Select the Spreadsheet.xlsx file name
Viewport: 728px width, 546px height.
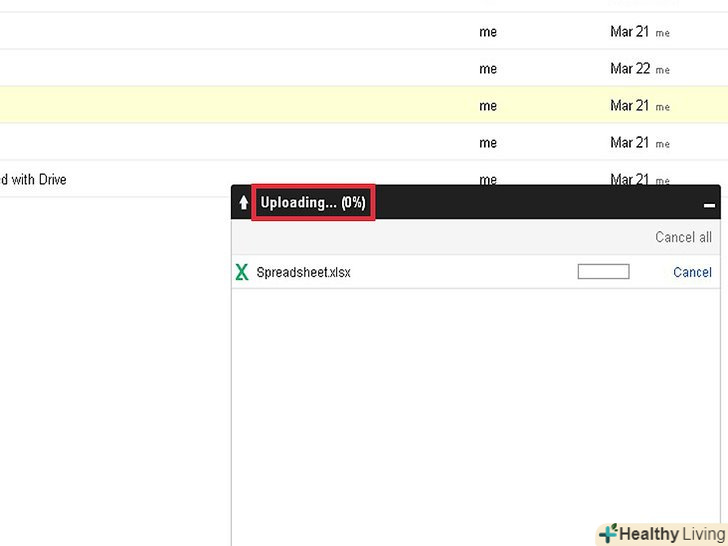click(303, 272)
